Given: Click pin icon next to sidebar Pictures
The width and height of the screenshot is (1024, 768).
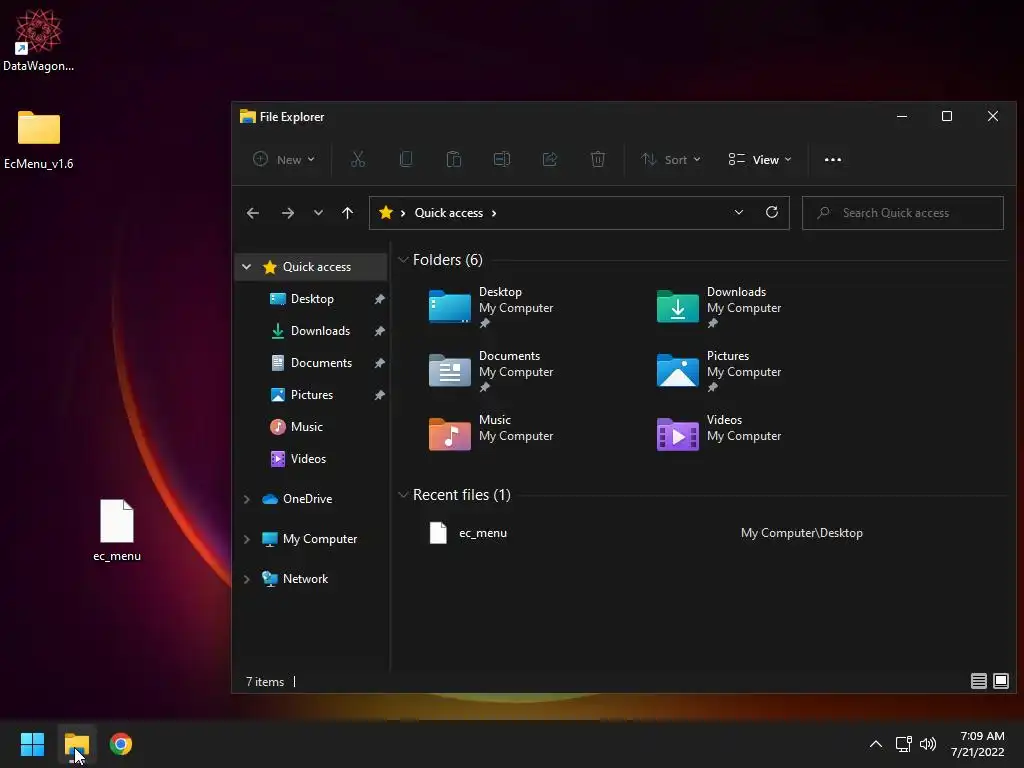Looking at the screenshot, I should pos(379,395).
